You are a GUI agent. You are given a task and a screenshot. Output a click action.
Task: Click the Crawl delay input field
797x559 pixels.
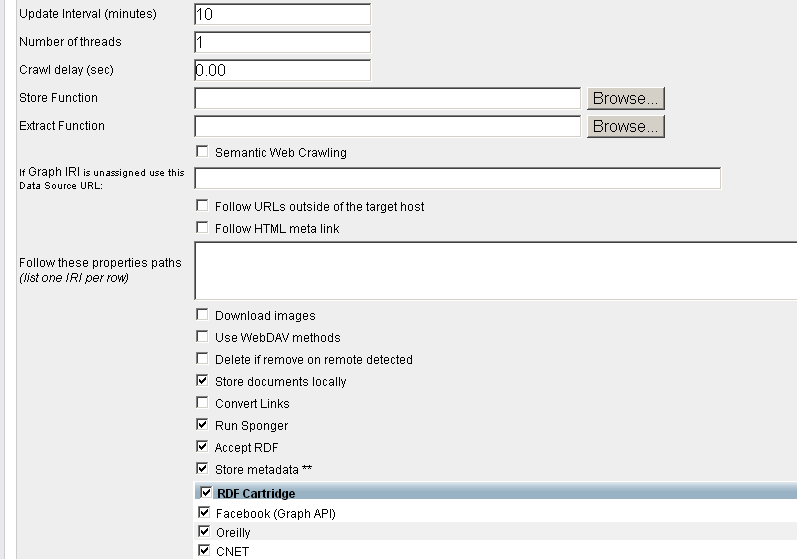[x=282, y=70]
